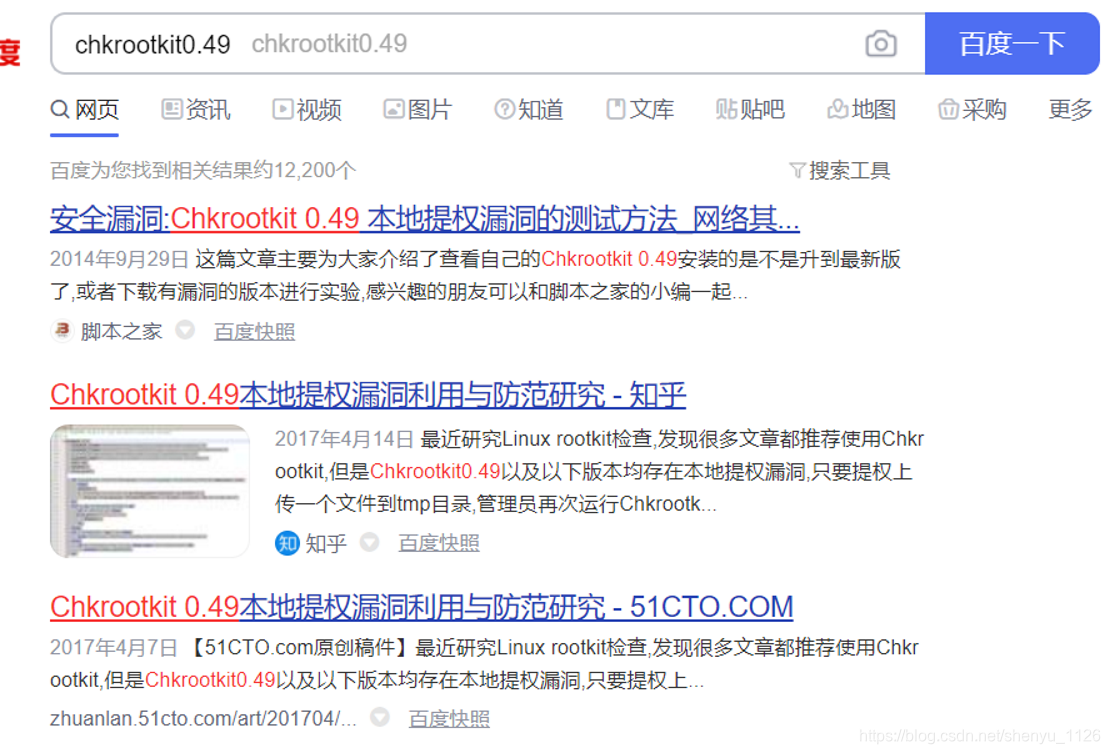The image size is (1110, 754).
Task: Click the 资讯 news icon
Action: coord(171,109)
